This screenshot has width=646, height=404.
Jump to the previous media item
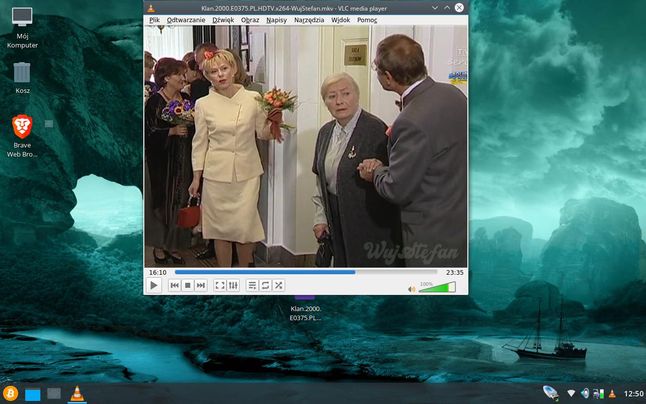coord(175,285)
